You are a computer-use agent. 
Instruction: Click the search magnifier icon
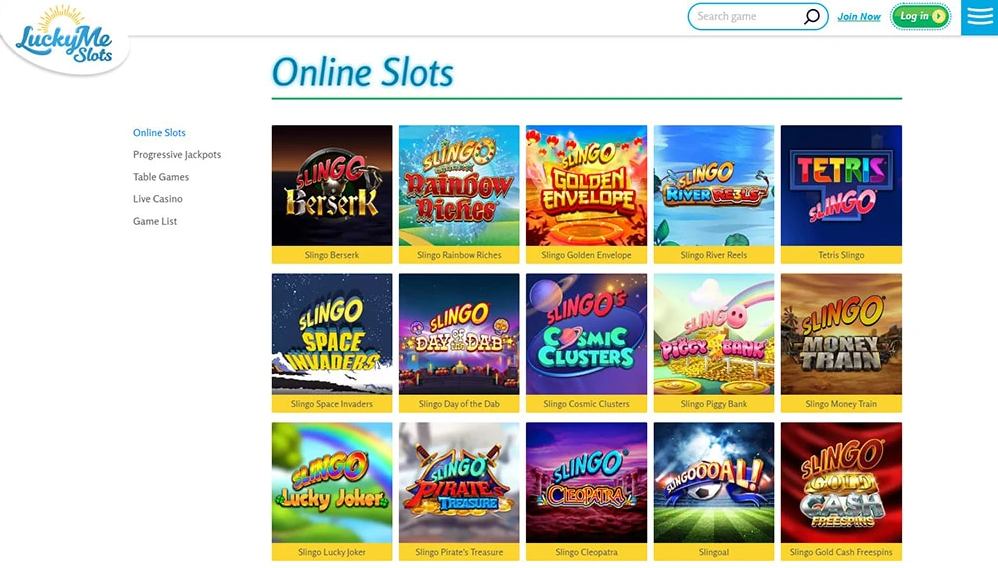[812, 17]
